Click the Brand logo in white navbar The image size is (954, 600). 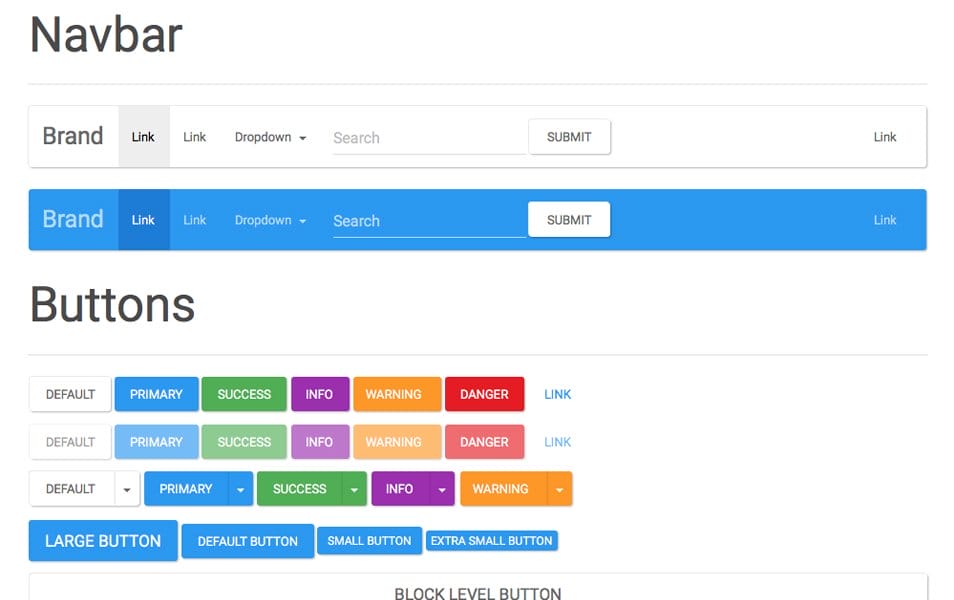72,136
